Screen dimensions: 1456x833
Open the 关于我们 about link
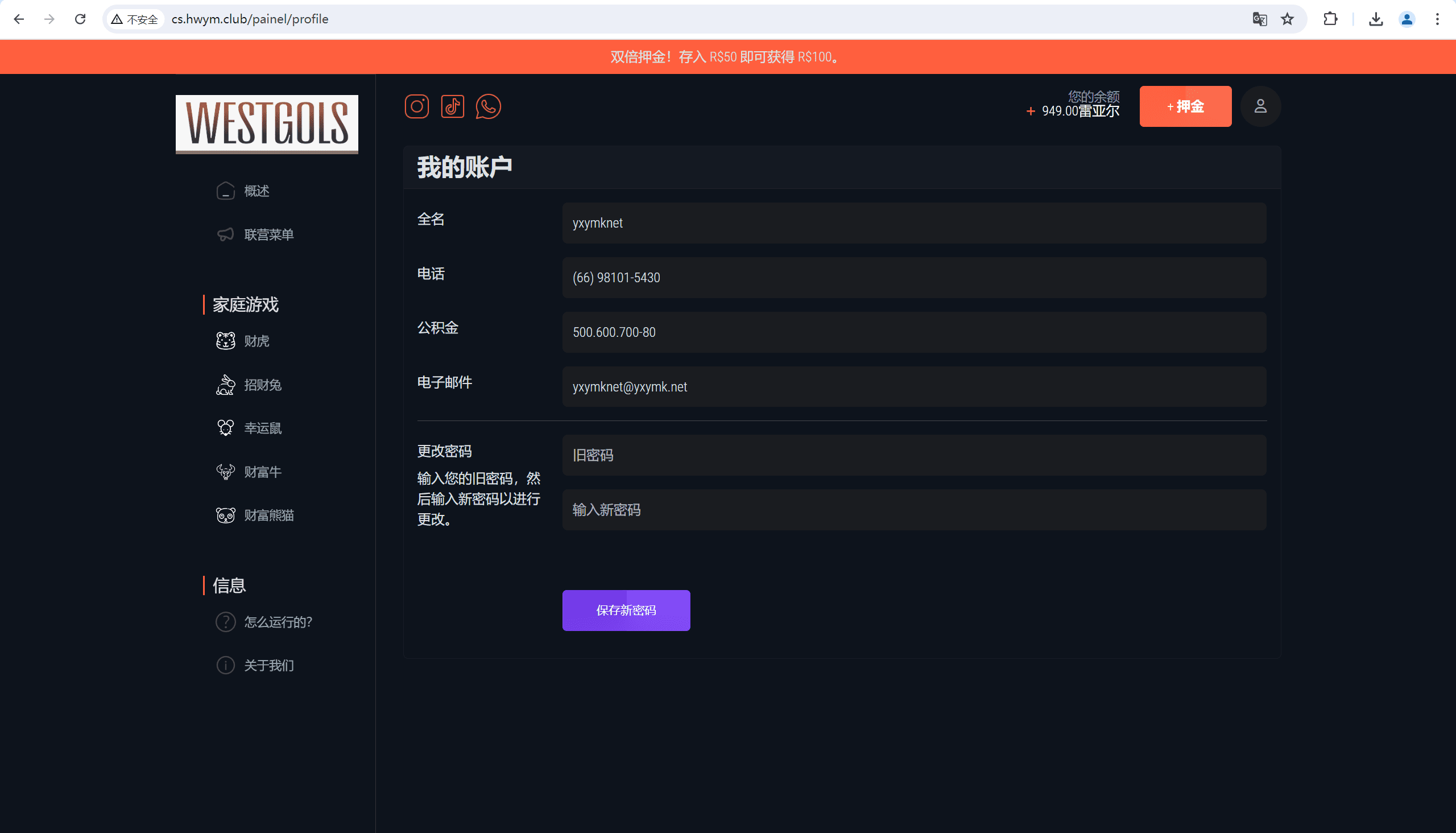[x=268, y=665]
